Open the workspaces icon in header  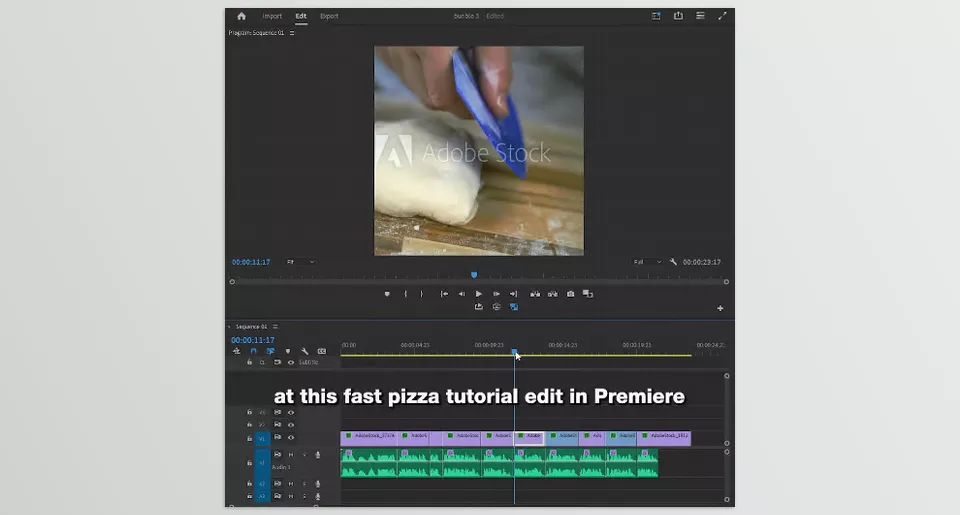[x=656, y=16]
